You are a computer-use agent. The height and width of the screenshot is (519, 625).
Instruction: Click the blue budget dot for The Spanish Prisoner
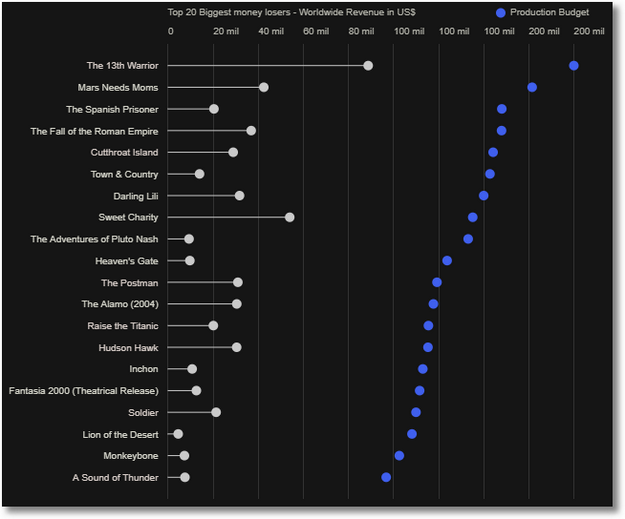point(501,109)
